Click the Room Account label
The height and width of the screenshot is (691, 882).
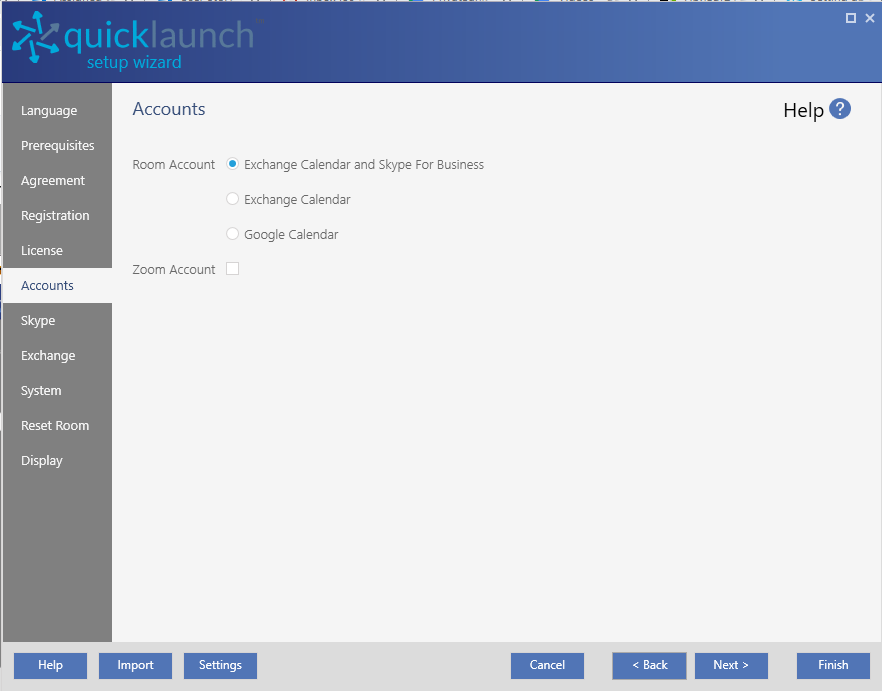[x=173, y=164]
